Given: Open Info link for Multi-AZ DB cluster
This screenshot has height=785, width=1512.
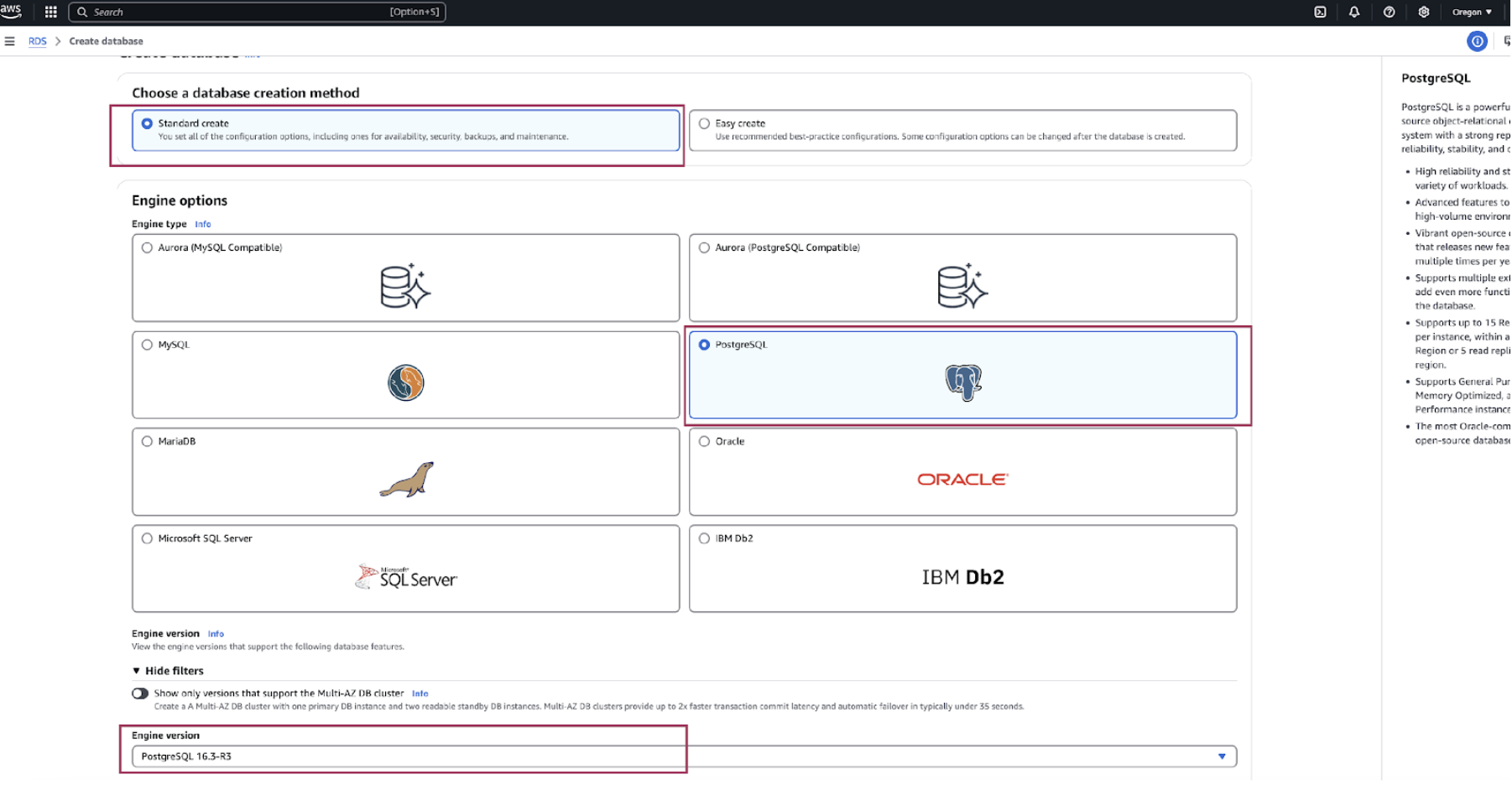Looking at the screenshot, I should click(420, 694).
